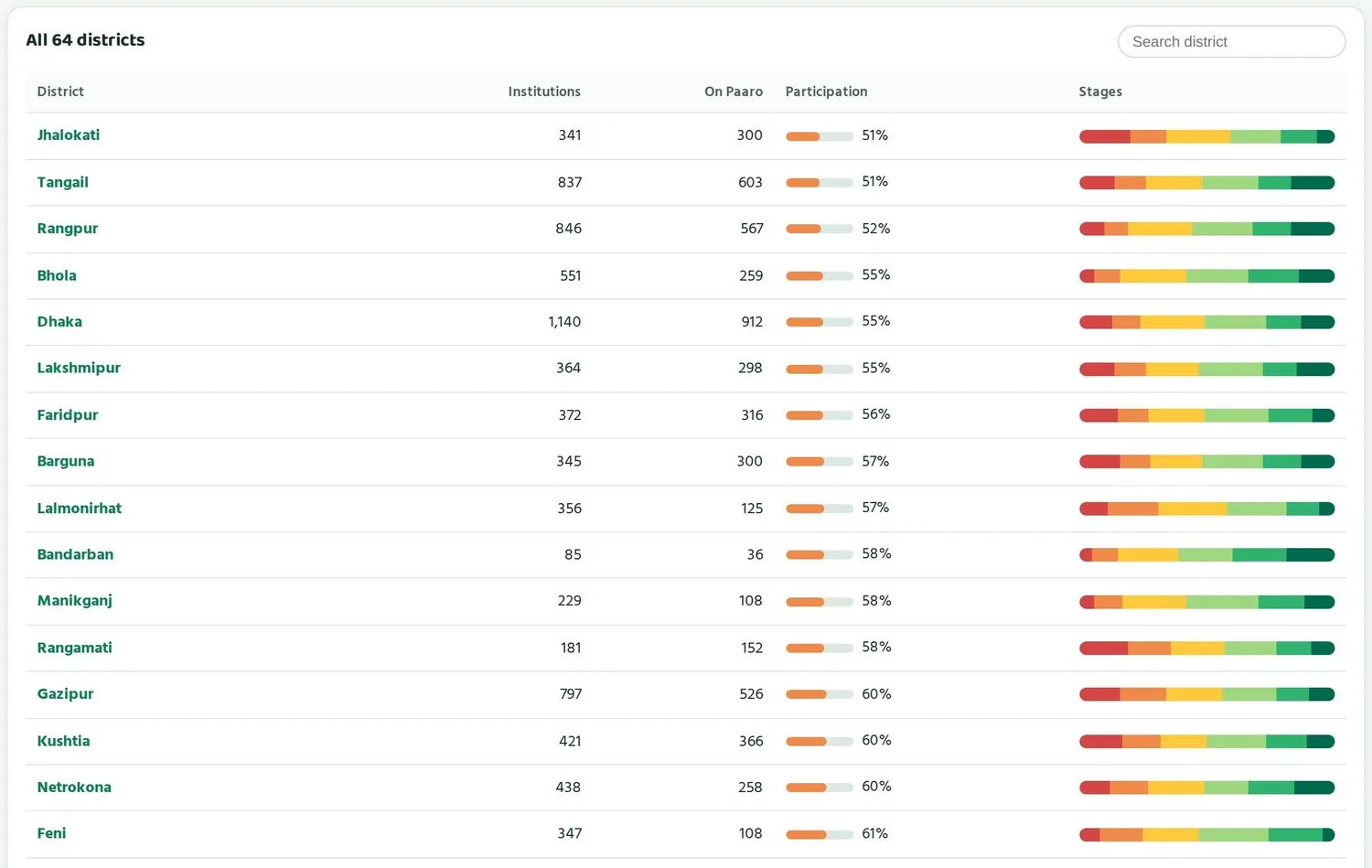Open the Bhola district link
The width and height of the screenshot is (1372, 868).
click(57, 275)
